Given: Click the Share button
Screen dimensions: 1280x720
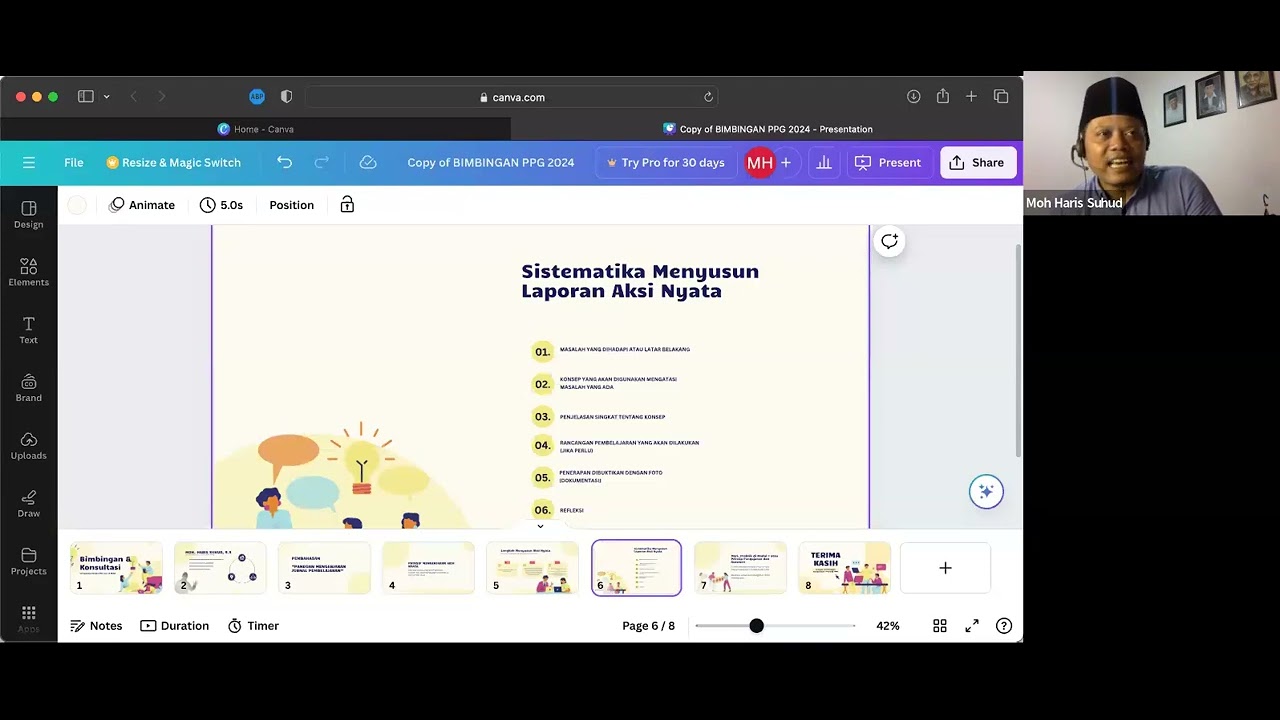Looking at the screenshot, I should (x=978, y=162).
